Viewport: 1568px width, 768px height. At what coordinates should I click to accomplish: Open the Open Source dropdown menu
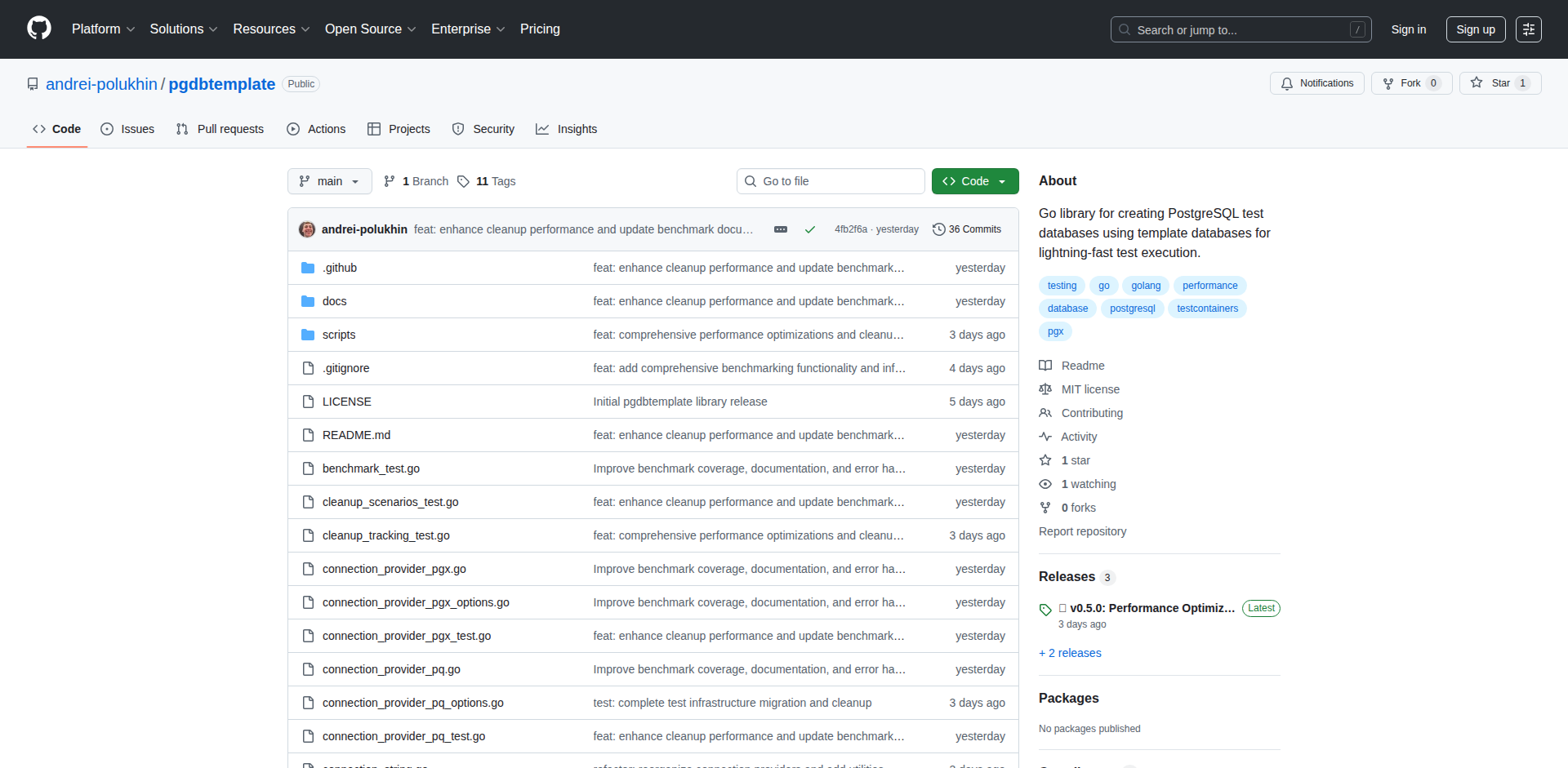tap(370, 29)
